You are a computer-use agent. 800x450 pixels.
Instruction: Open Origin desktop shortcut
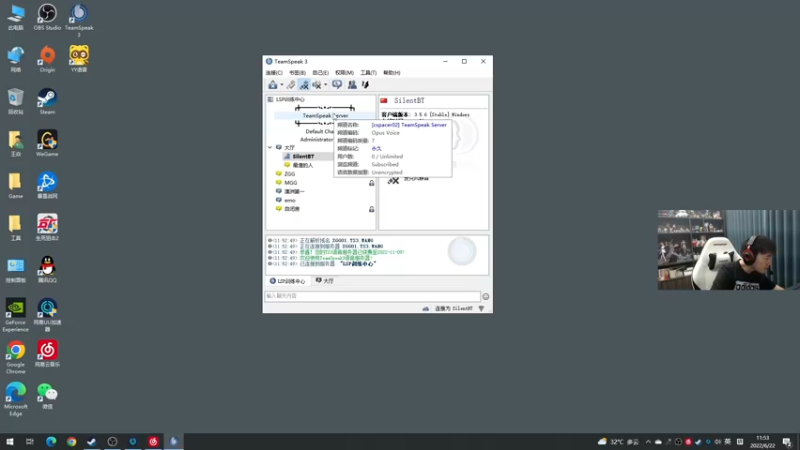click(47, 59)
